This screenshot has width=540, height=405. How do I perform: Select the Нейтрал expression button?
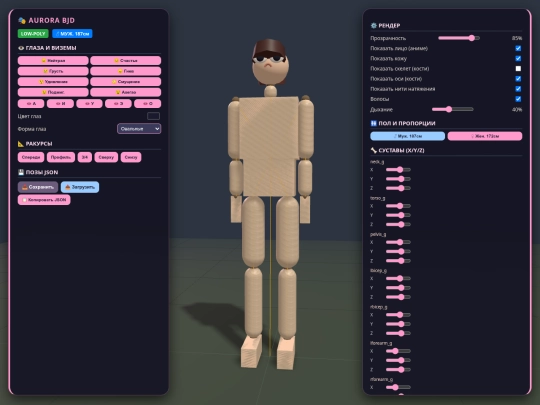point(53,61)
